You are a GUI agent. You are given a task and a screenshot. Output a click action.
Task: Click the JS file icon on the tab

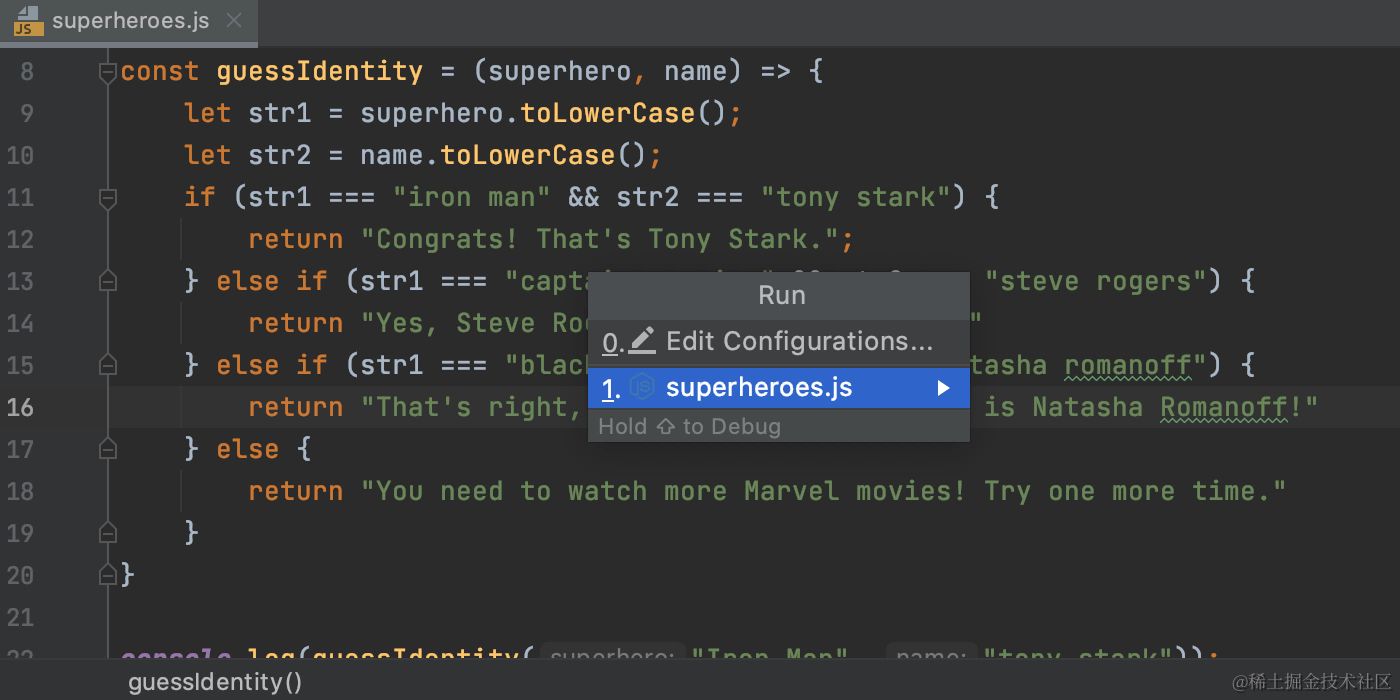[27, 21]
